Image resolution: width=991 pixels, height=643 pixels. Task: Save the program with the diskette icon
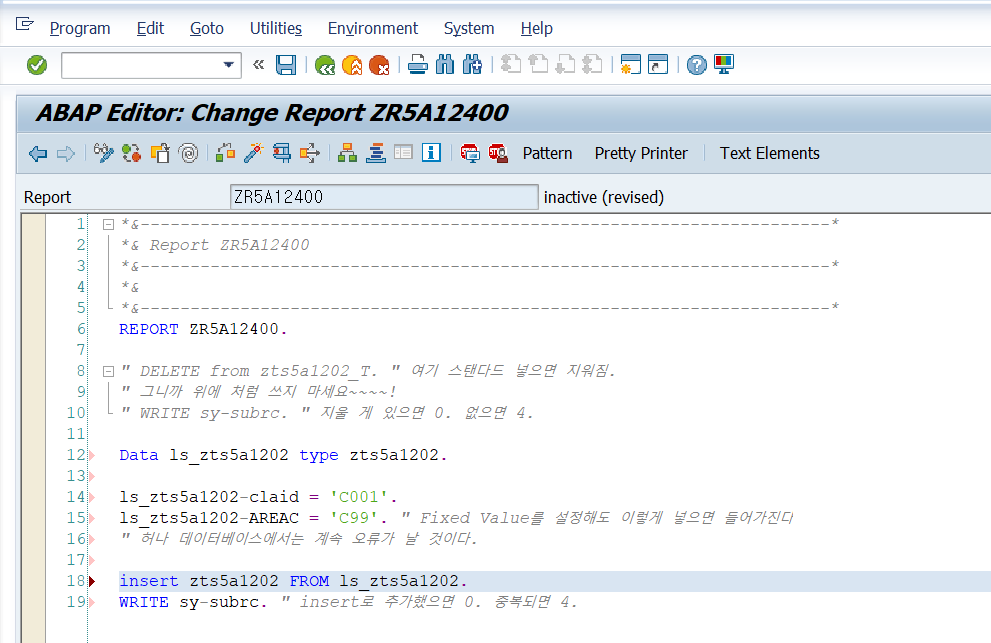(286, 64)
